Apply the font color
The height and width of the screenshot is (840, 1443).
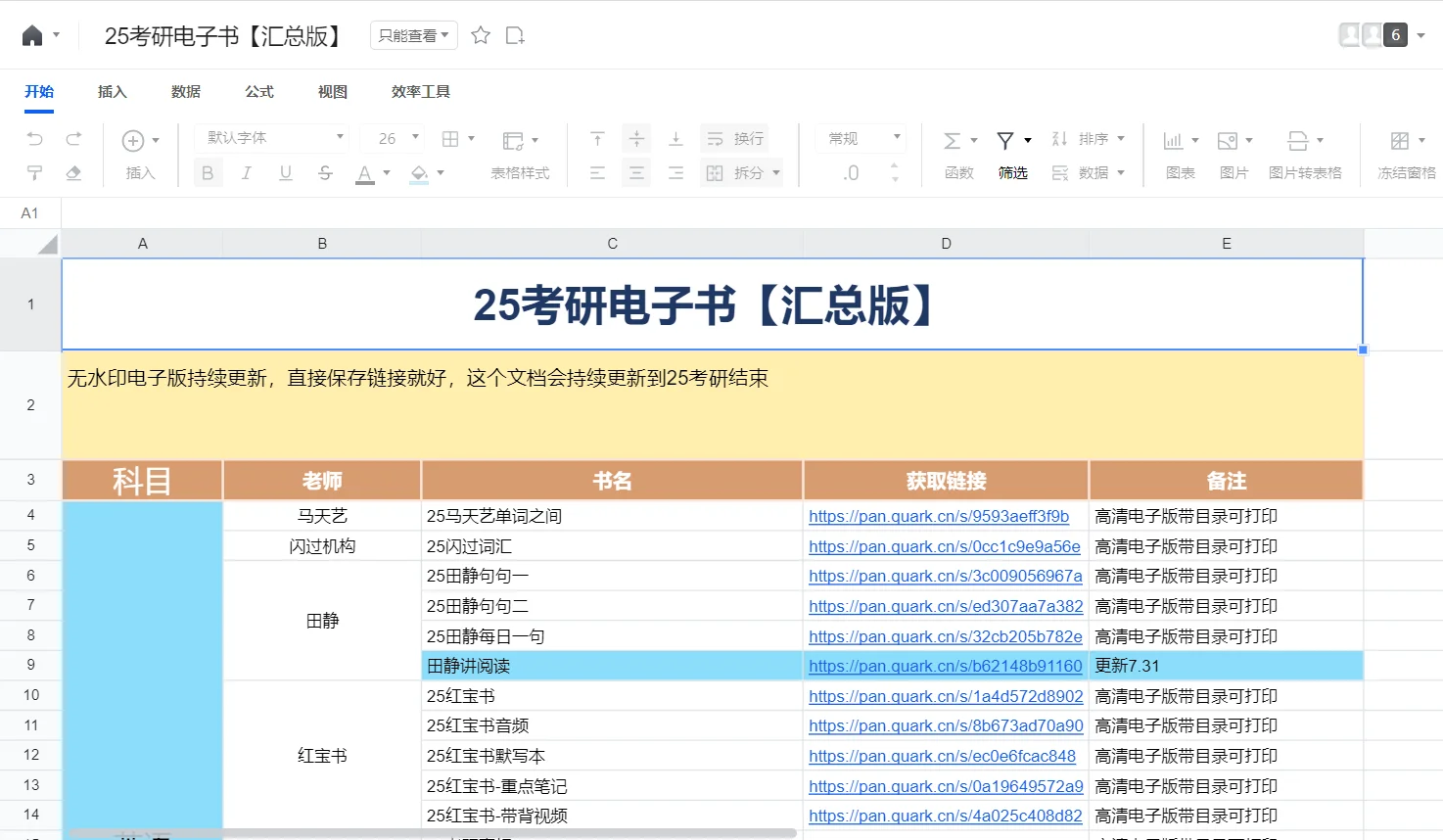364,174
